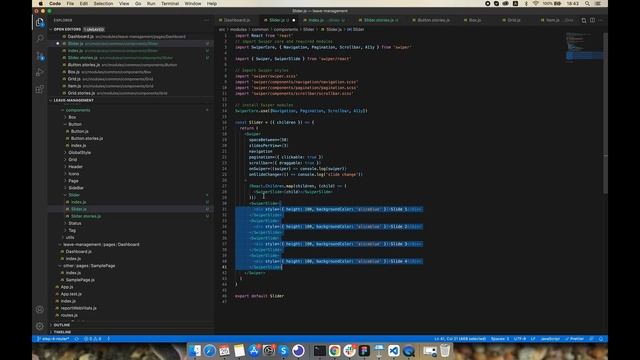Click the Spaces indentation setting in status bar
640x360 pixels.
[500, 339]
